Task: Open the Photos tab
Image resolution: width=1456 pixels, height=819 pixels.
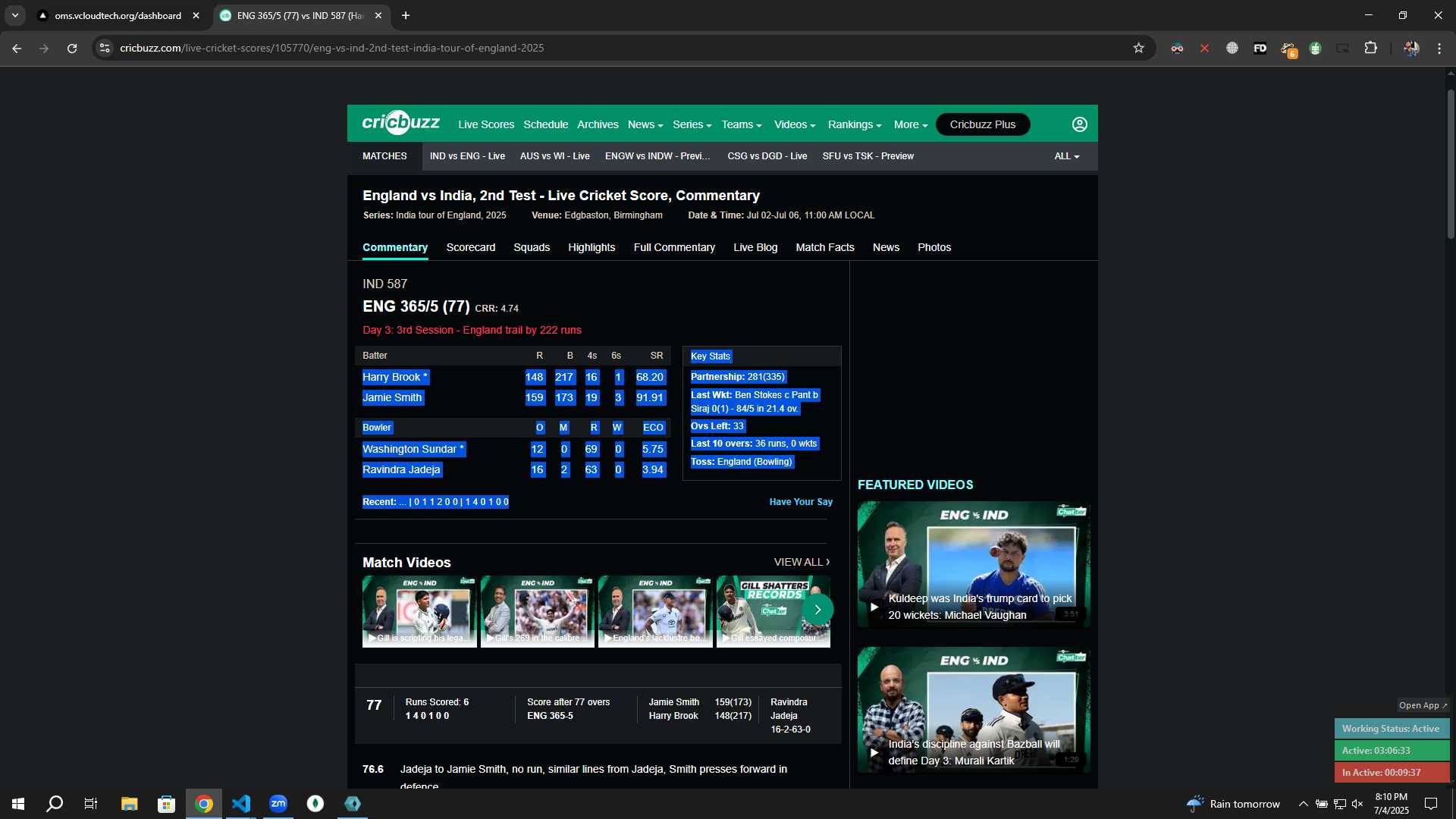Action: point(934,247)
